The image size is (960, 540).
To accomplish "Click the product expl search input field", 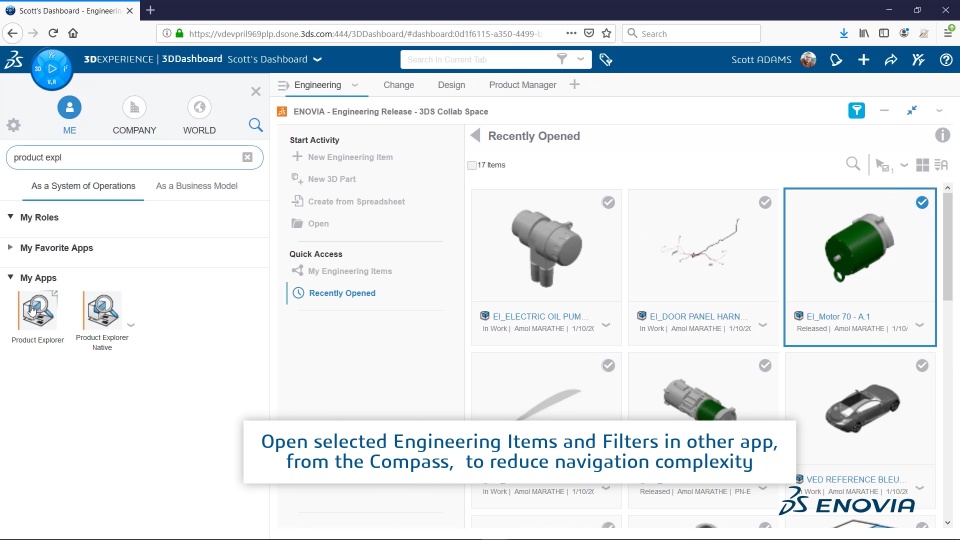I will 126,157.
